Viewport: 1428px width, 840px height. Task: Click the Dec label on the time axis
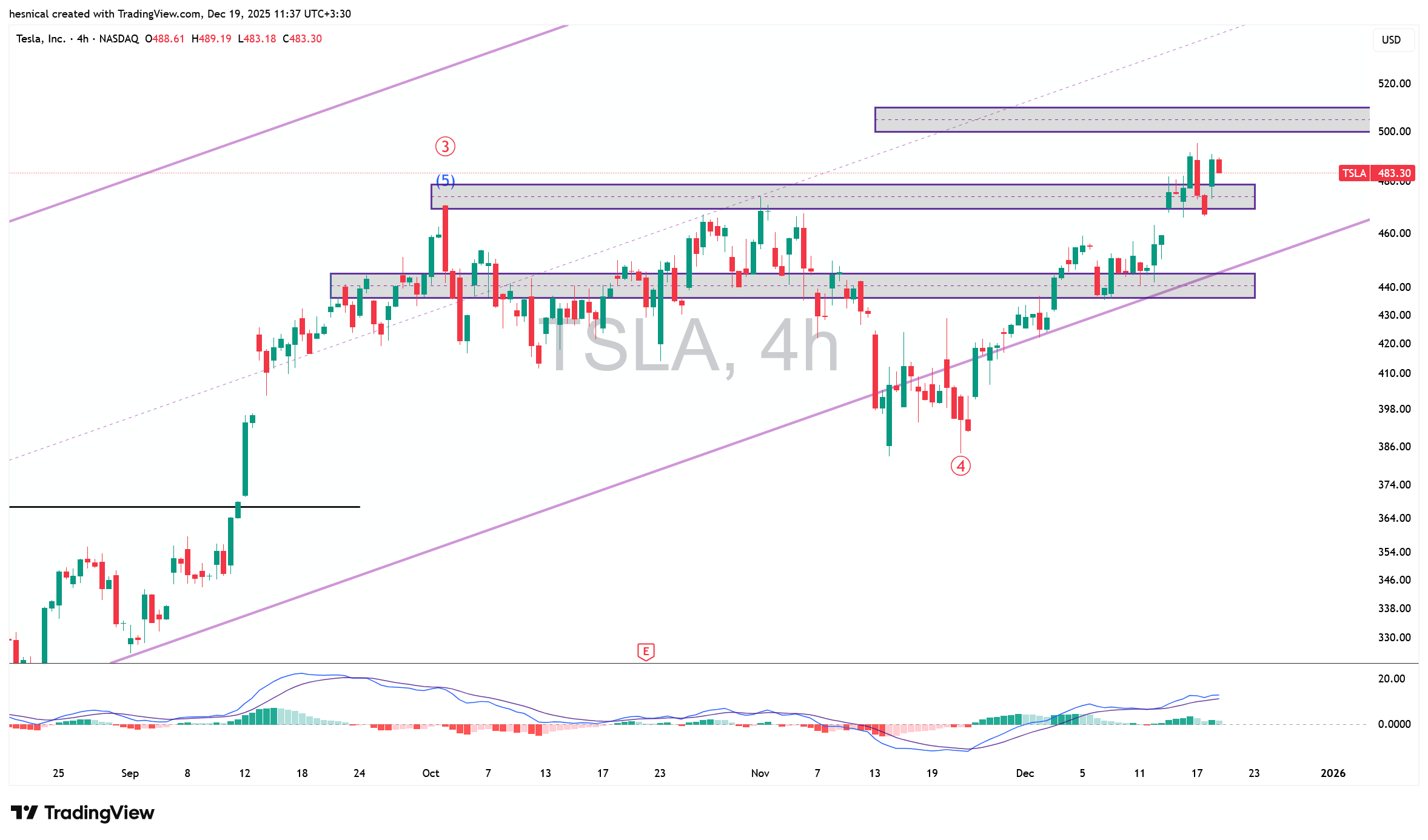(1025, 773)
